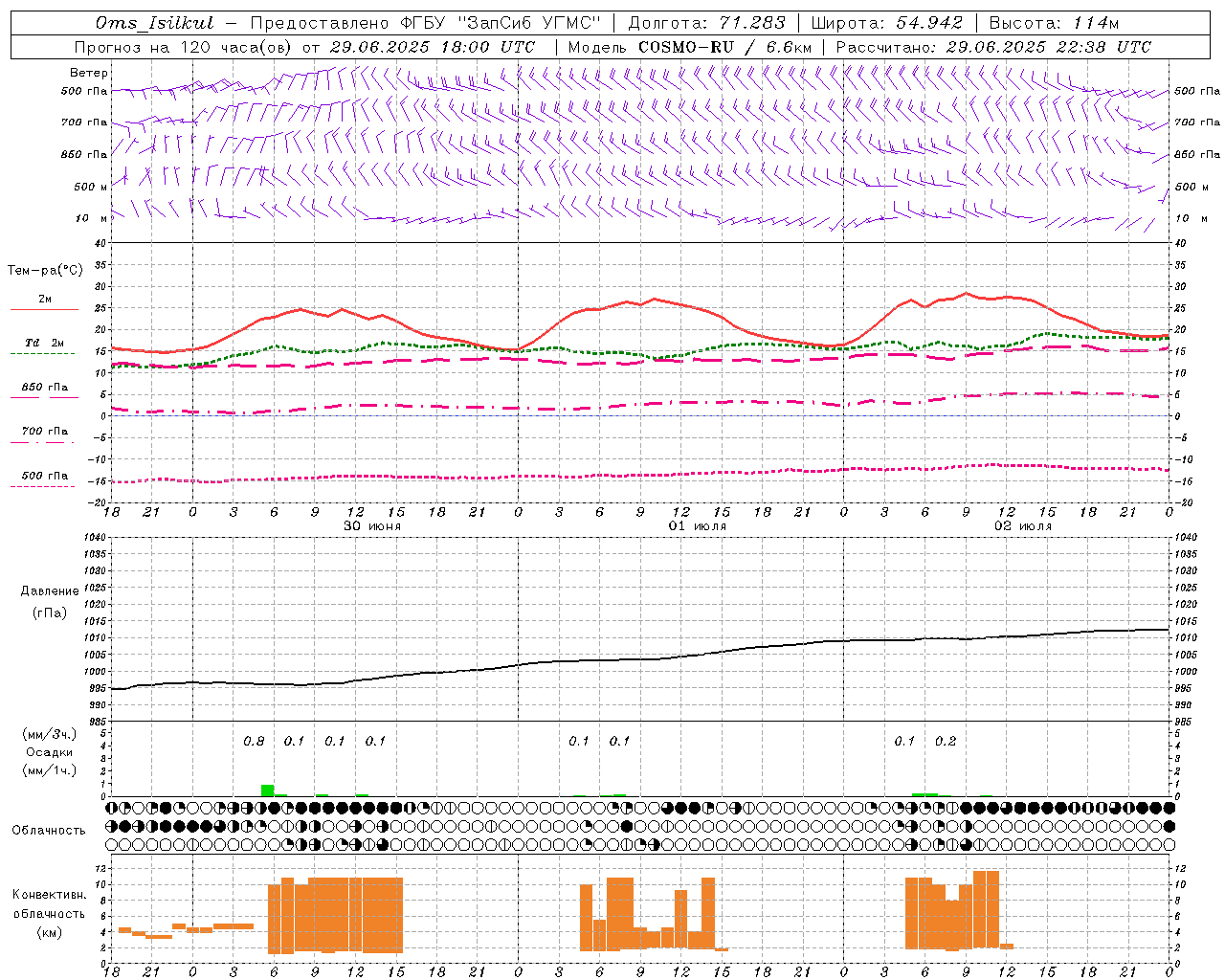Click the (км) convective cloud unit label
This screenshot has height=980, width=1225.
50,932
